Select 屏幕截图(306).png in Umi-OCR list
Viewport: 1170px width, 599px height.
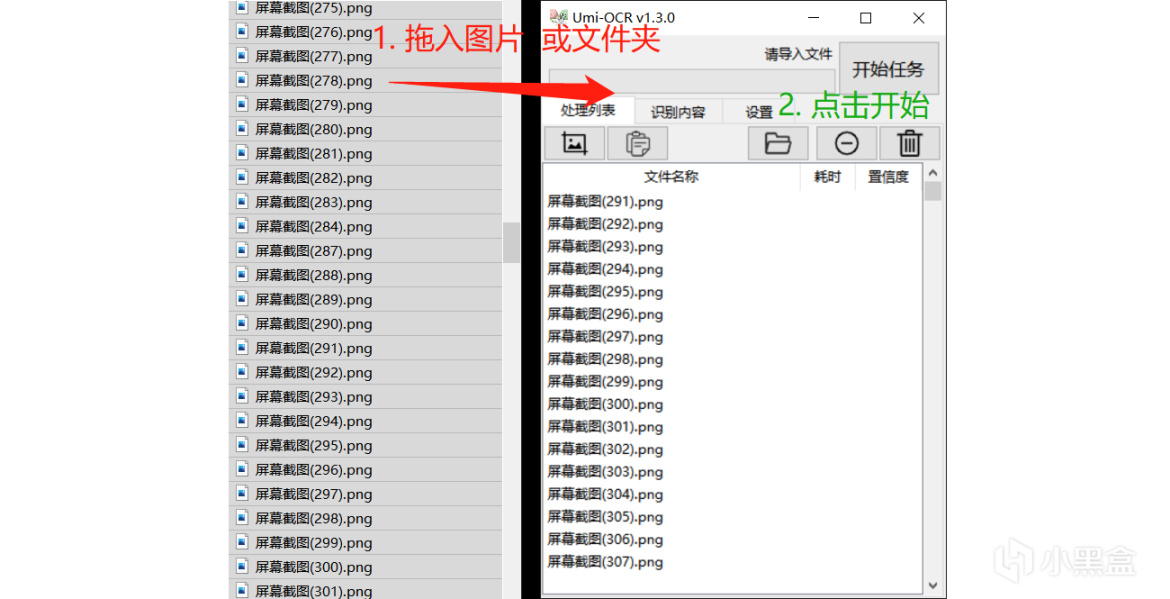[x=605, y=539]
